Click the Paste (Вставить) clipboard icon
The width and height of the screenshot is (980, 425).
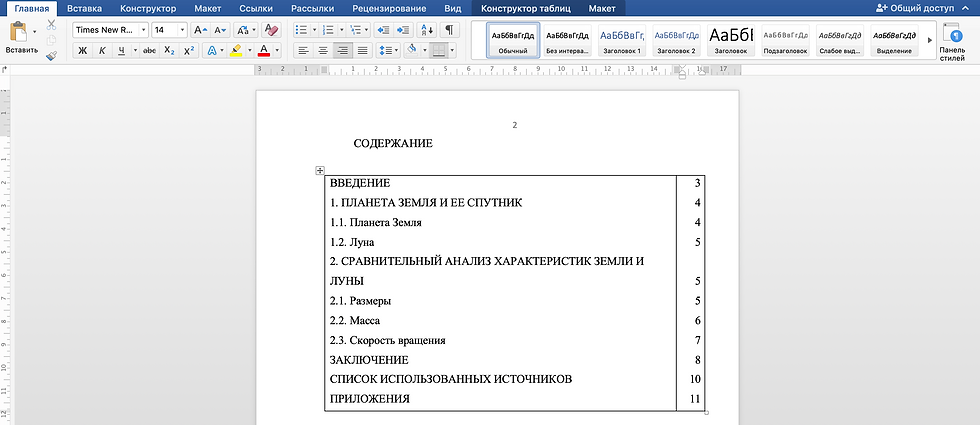(19, 32)
